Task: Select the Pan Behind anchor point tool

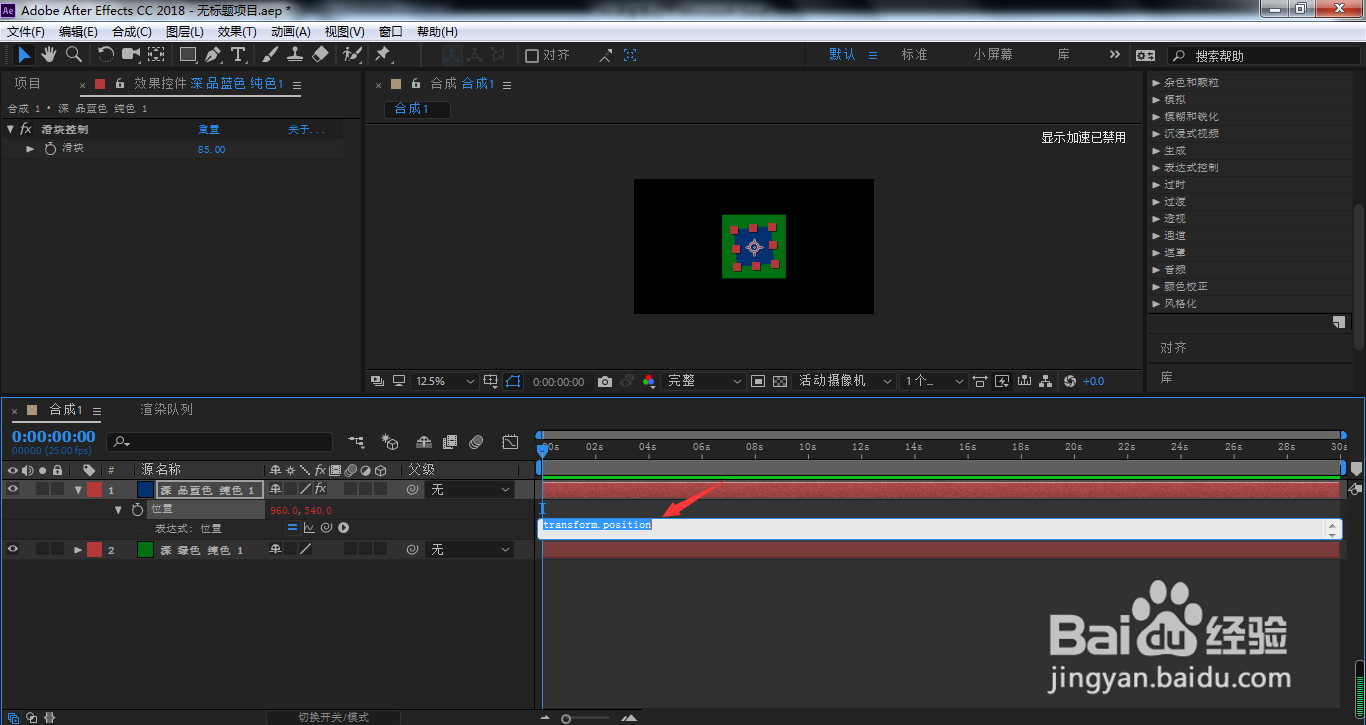Action: pos(157,55)
